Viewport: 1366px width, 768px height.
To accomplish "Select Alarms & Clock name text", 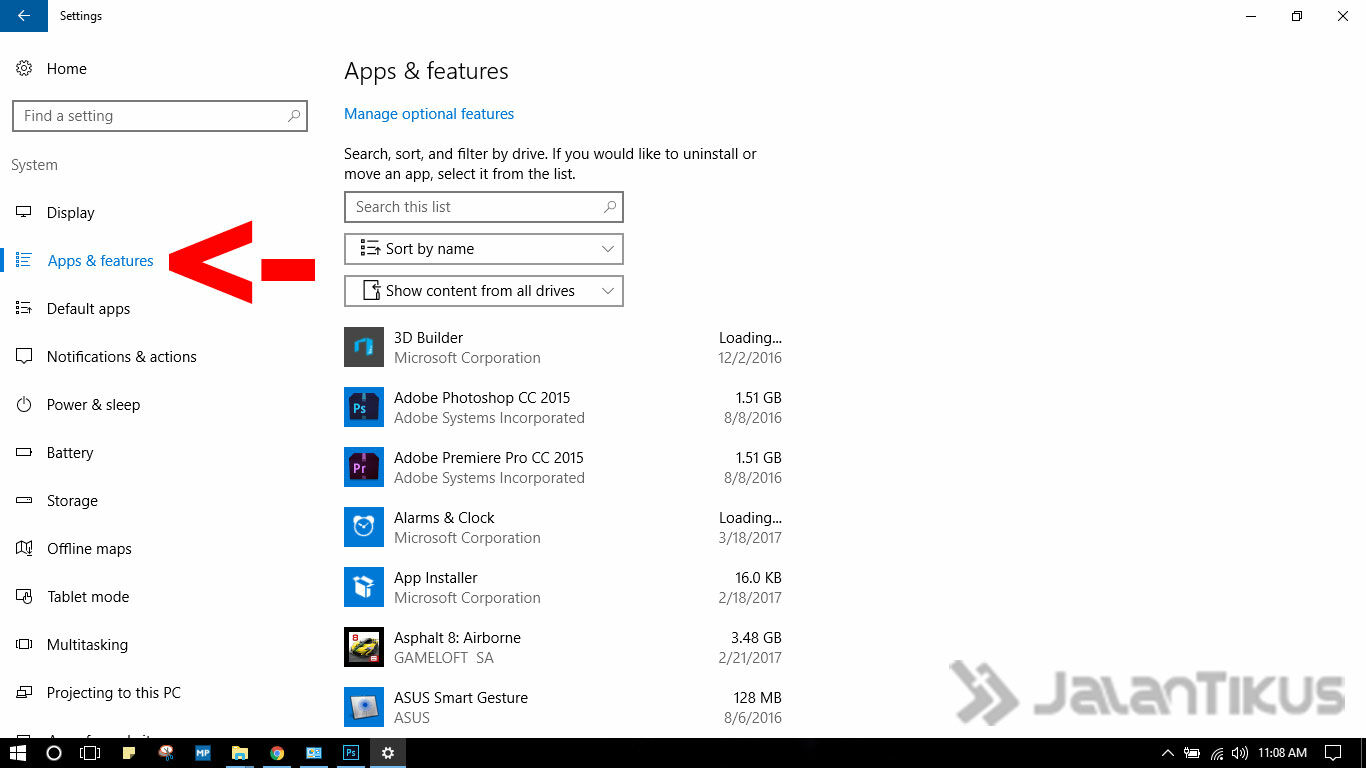I will (x=444, y=518).
